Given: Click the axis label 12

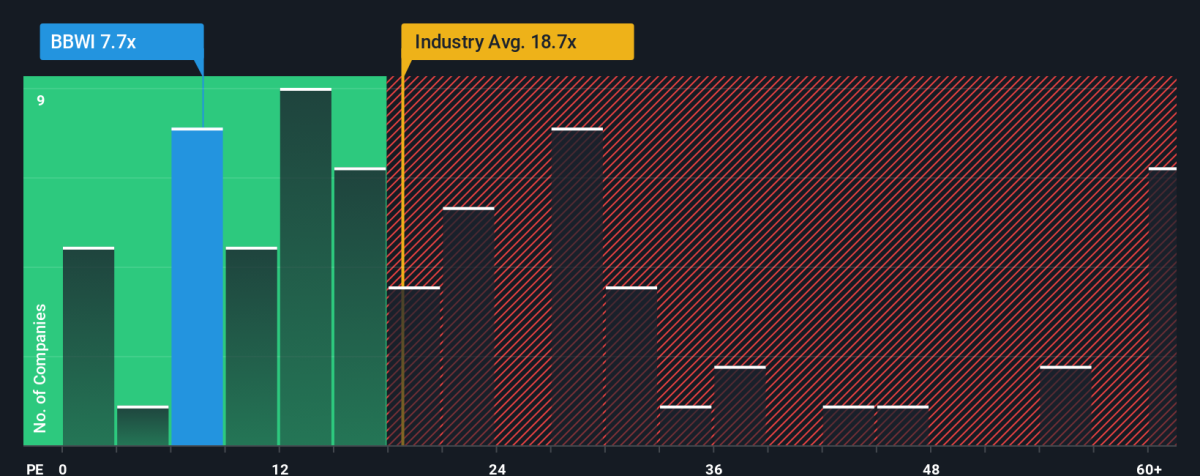Looking at the screenshot, I should [279, 469].
